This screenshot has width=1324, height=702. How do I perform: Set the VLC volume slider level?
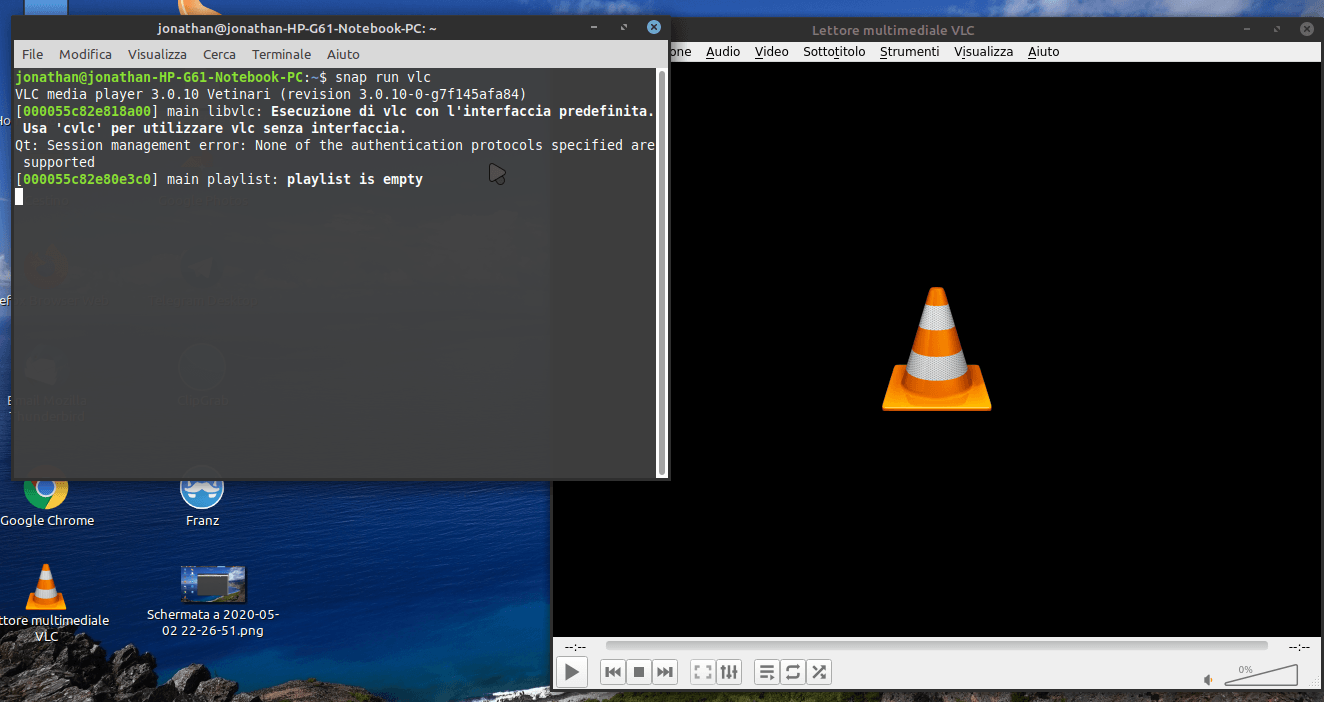pos(1260,675)
